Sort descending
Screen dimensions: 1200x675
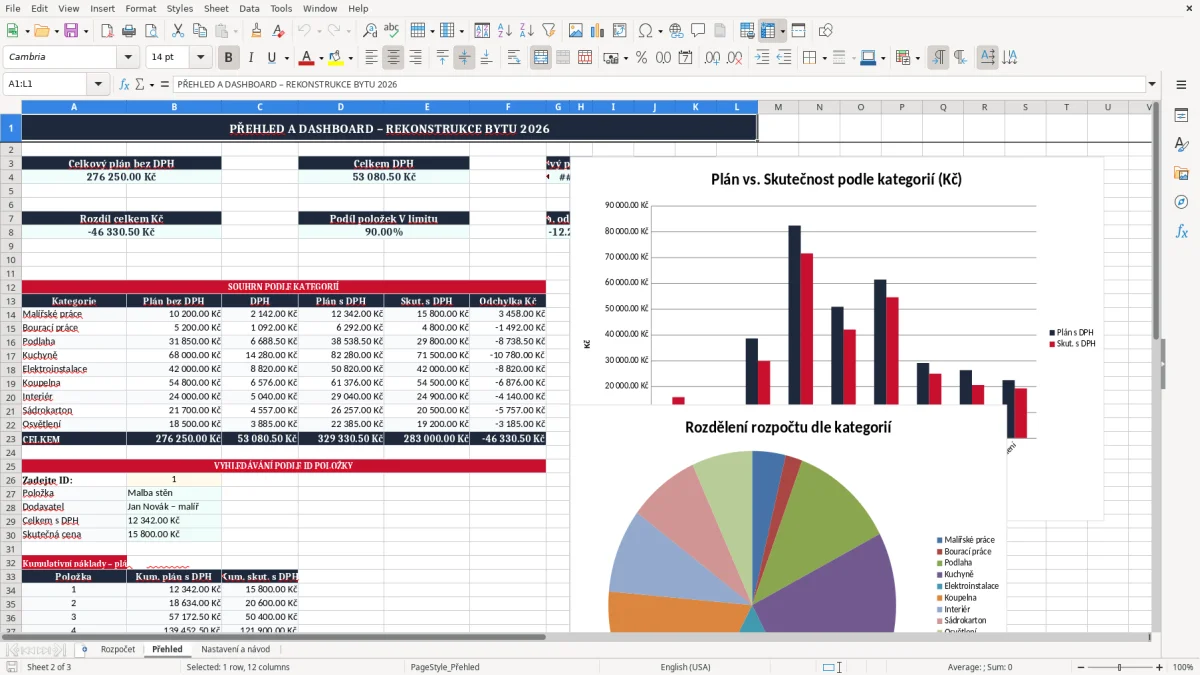526,31
